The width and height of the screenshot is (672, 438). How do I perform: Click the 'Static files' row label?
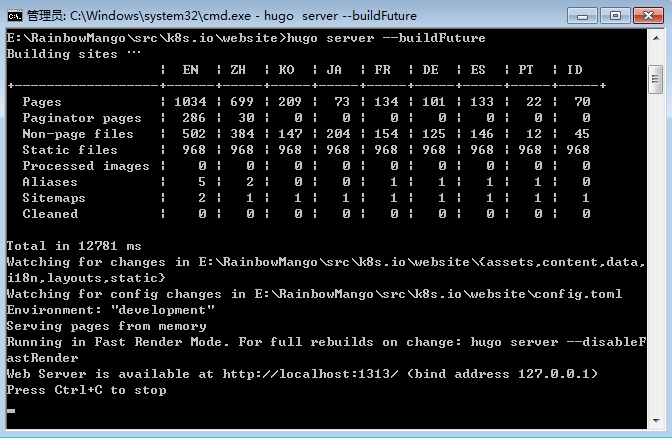[x=70, y=150]
